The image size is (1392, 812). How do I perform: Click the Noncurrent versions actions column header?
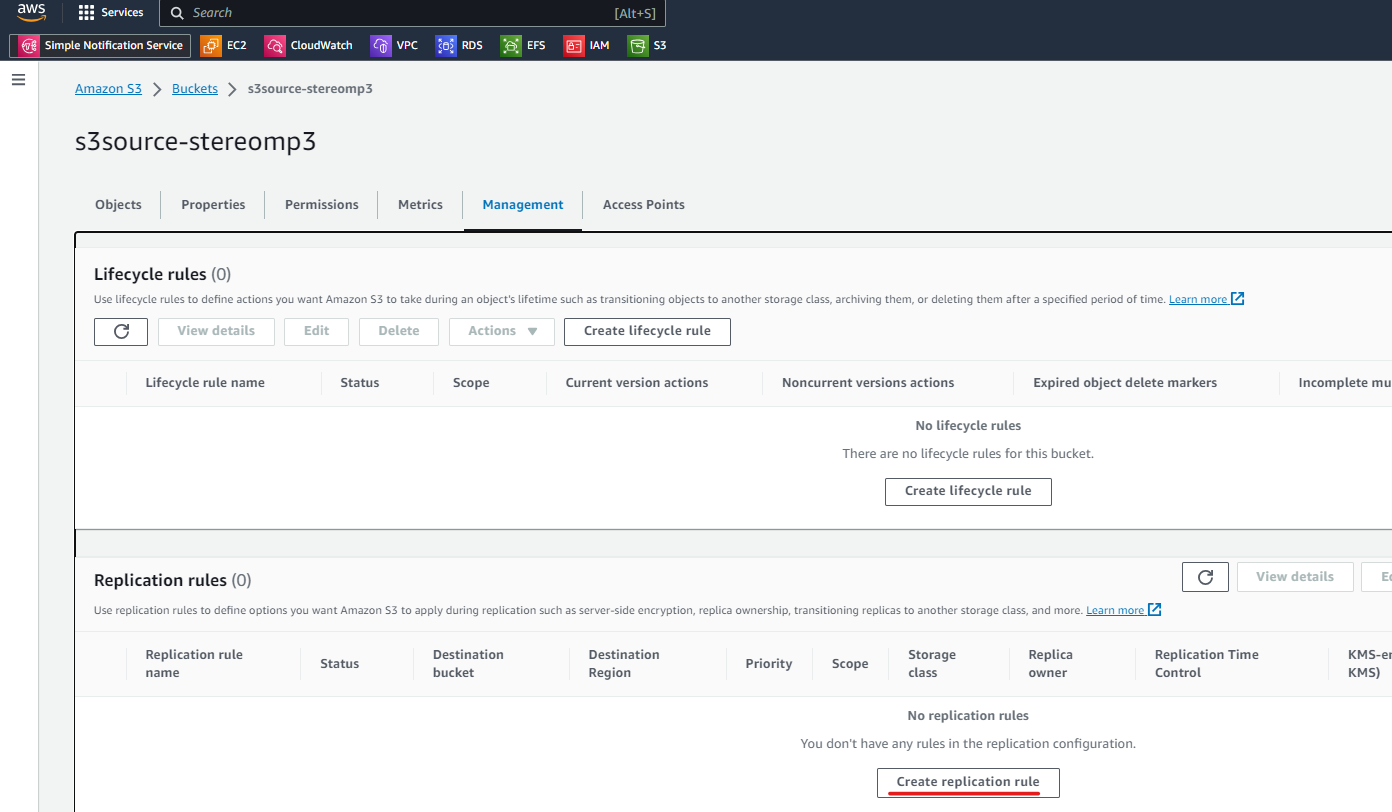pyautogui.click(x=868, y=383)
